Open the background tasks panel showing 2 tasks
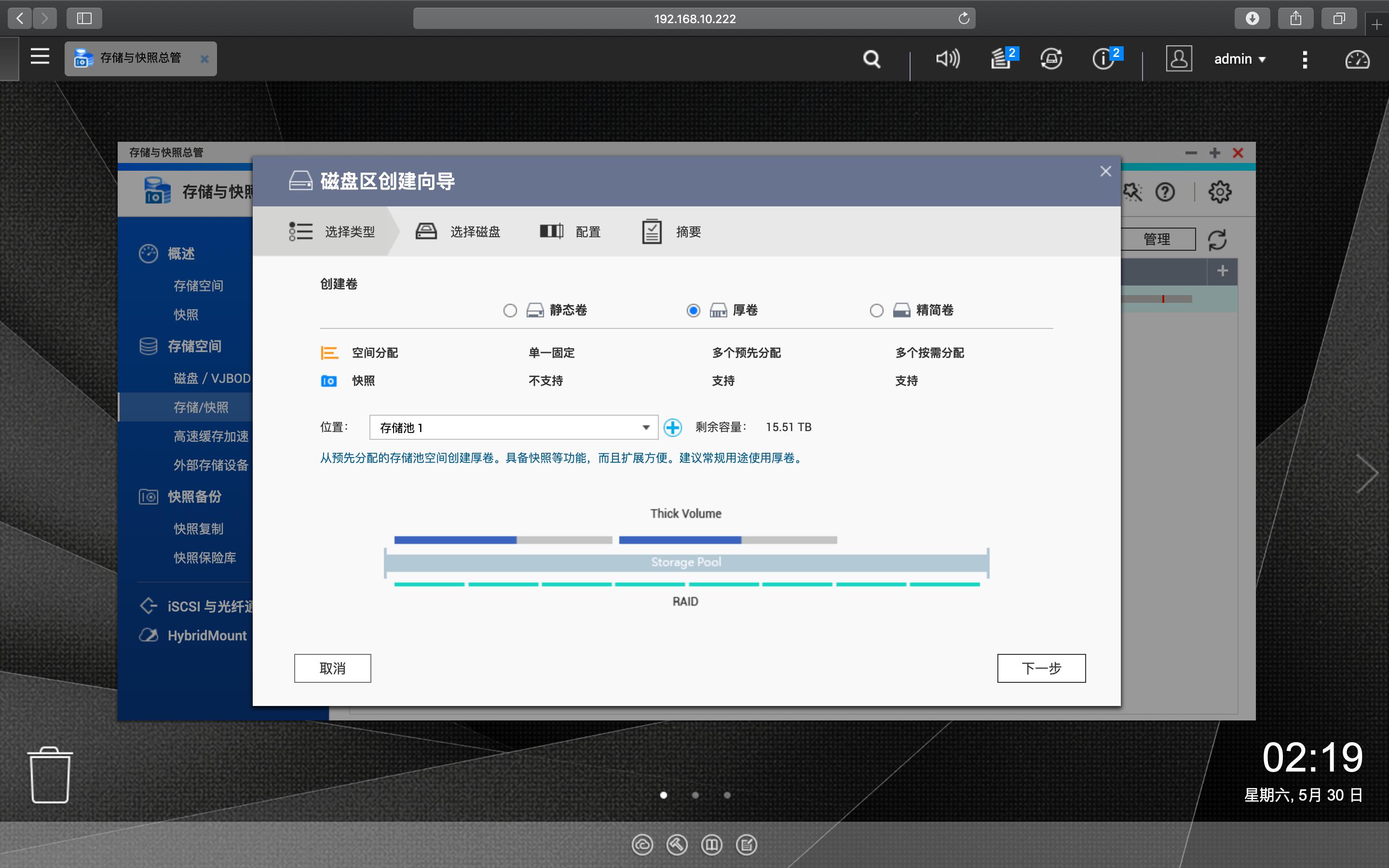Screen dimensions: 1389x868 [1002, 58]
